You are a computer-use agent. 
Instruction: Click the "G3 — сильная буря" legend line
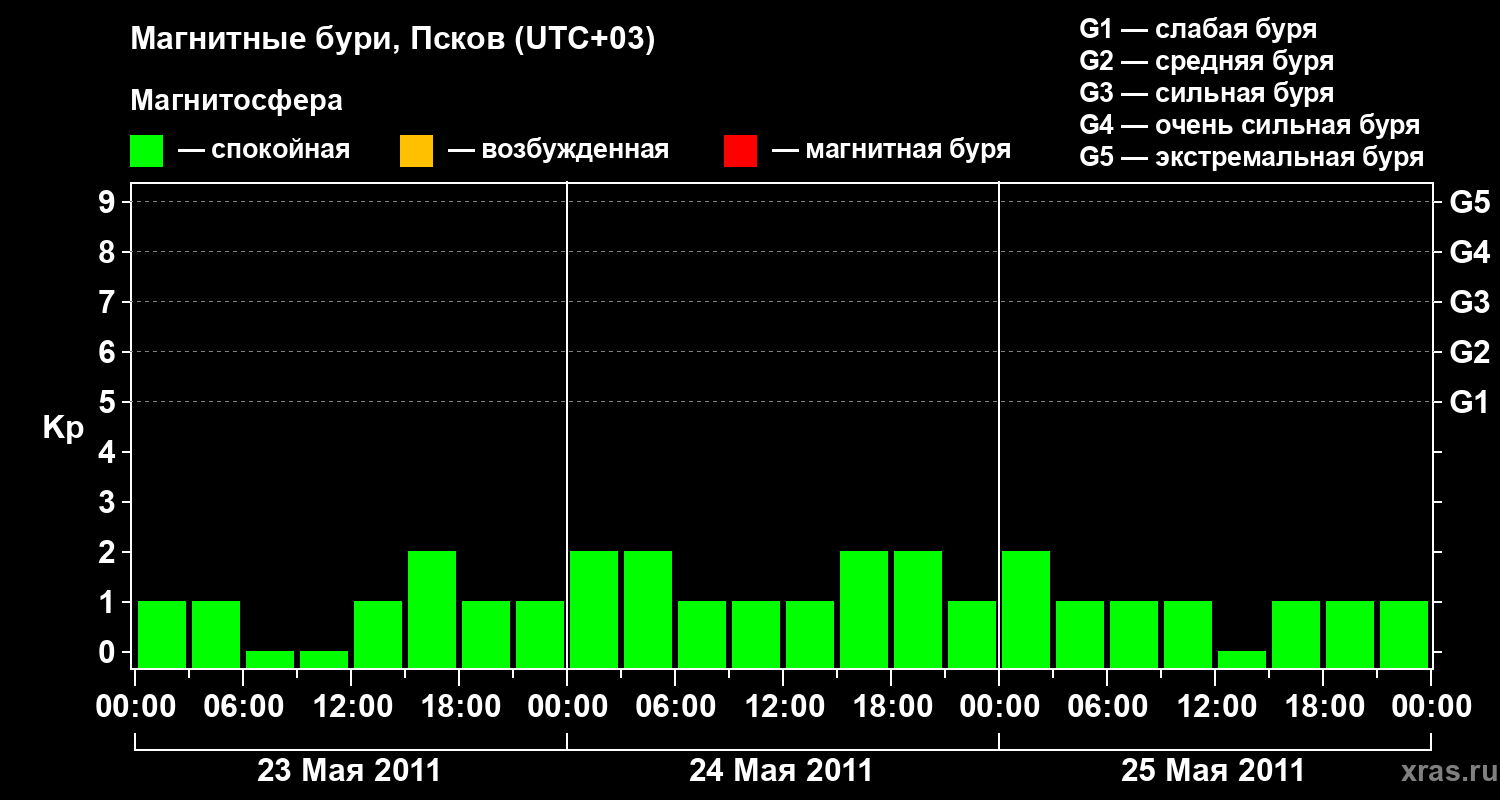[1206, 93]
